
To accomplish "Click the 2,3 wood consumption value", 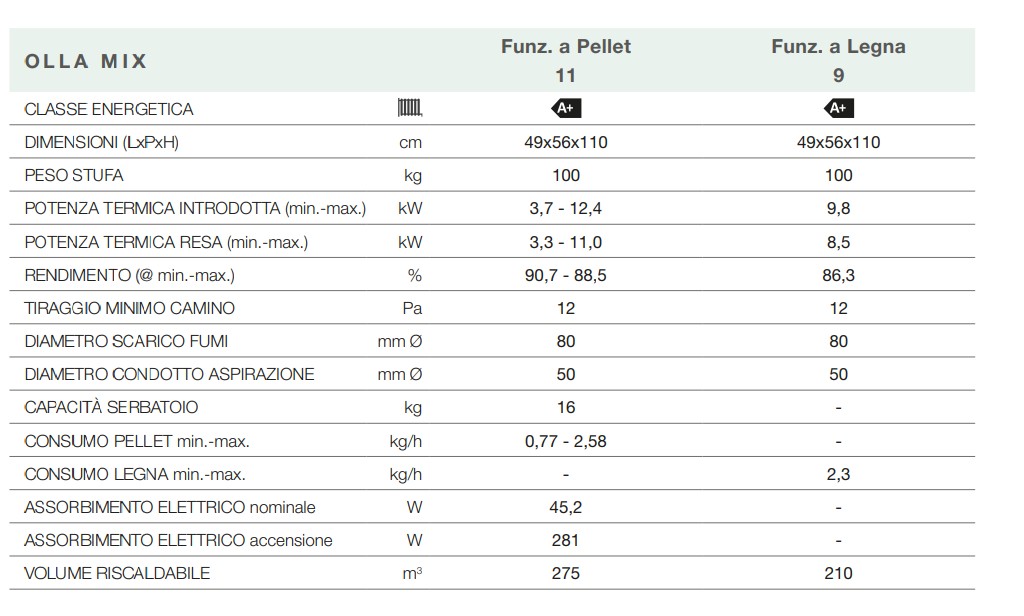I will click(838, 474).
